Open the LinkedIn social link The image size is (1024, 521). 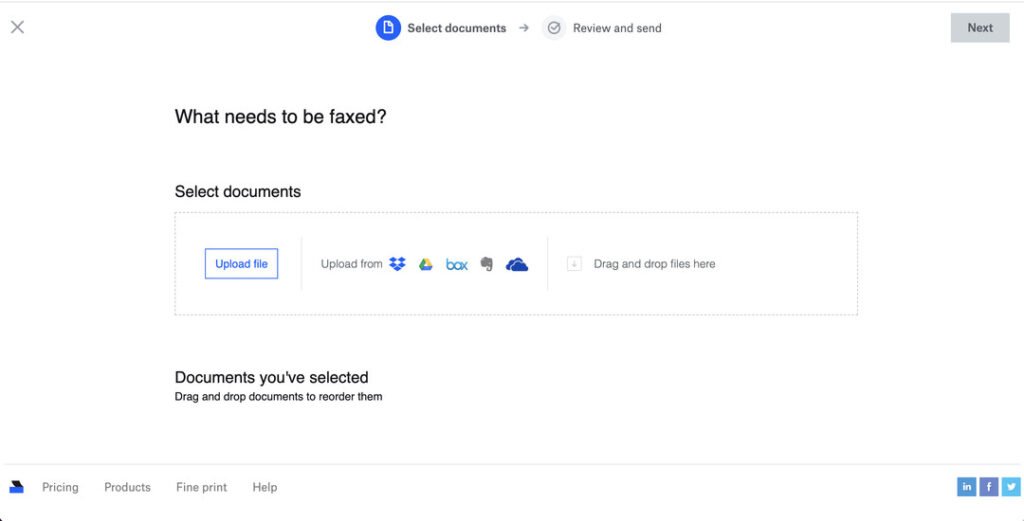pos(966,487)
